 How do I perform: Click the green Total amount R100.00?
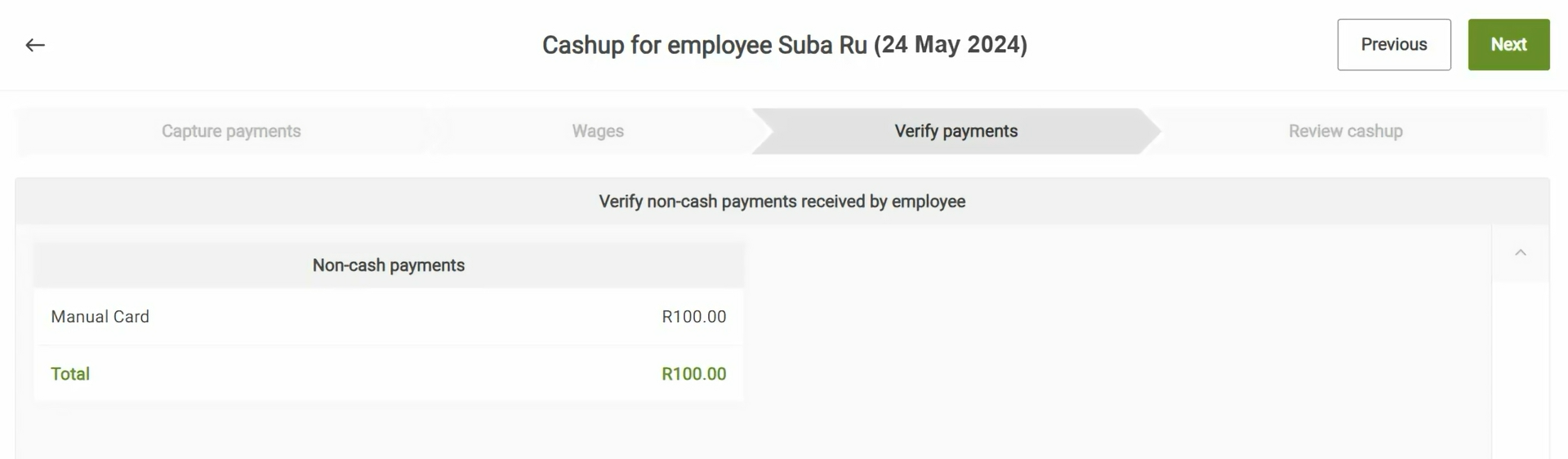[x=693, y=374]
